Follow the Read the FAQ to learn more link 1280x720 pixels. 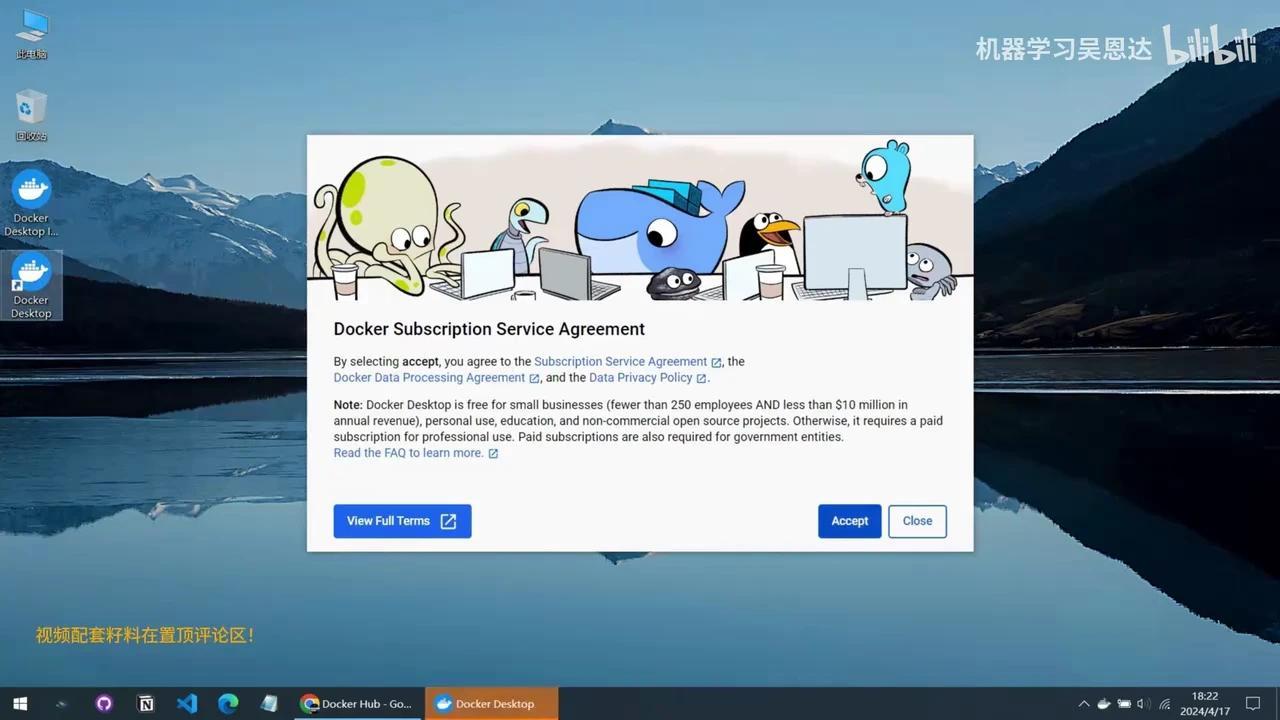(x=408, y=453)
